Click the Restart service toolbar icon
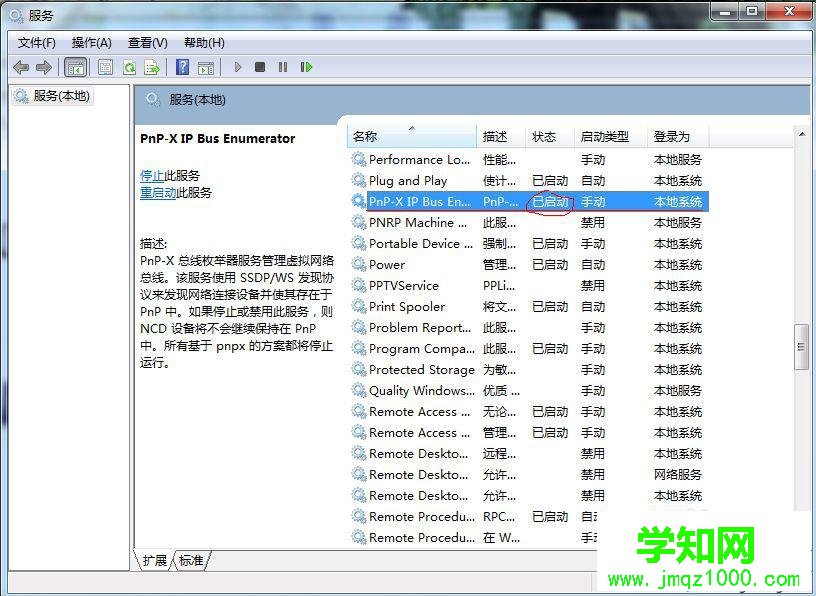The image size is (816, 596). (x=307, y=67)
